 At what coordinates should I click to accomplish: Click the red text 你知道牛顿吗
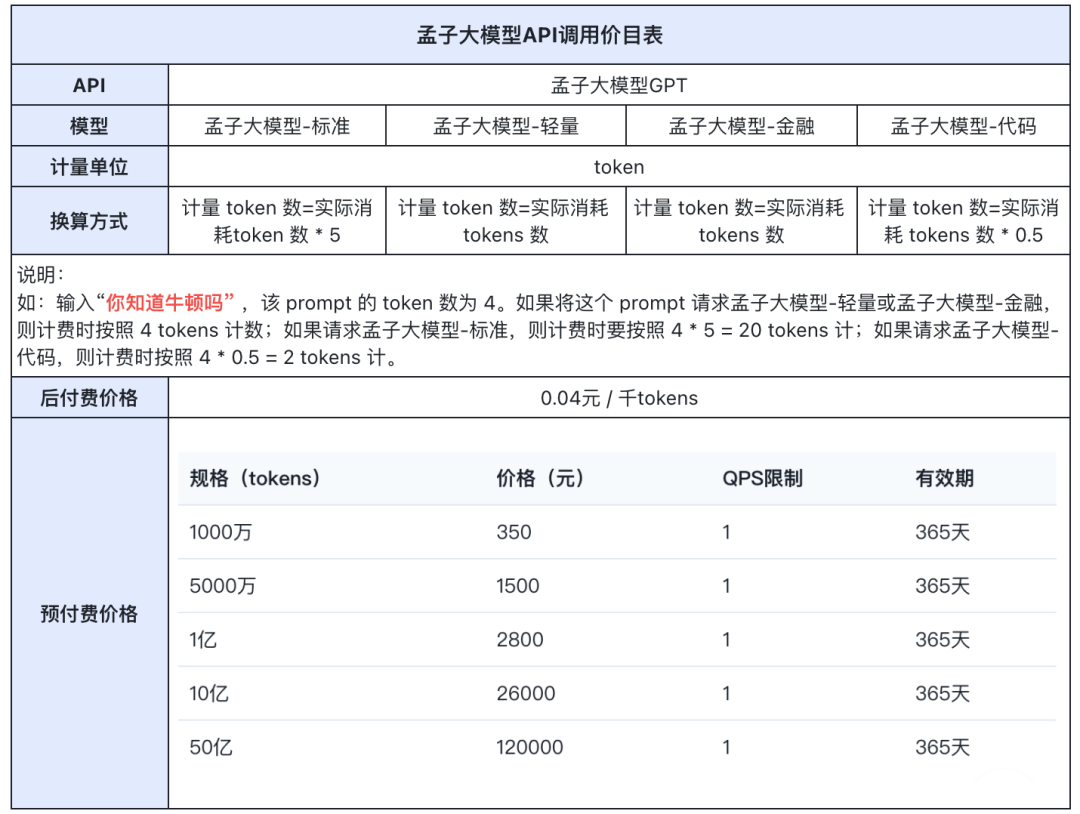click(x=165, y=302)
